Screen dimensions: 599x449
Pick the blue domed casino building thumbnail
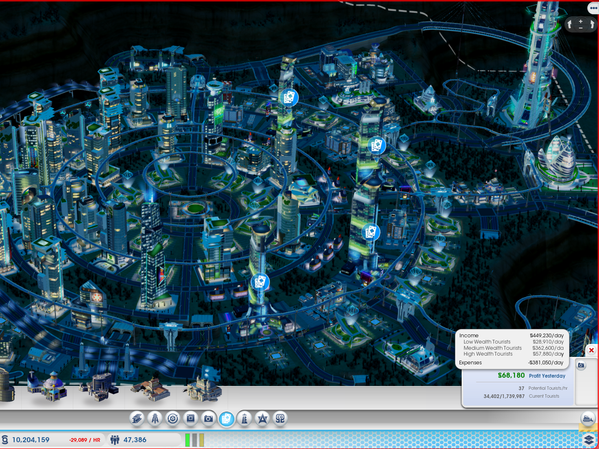(x=47, y=386)
